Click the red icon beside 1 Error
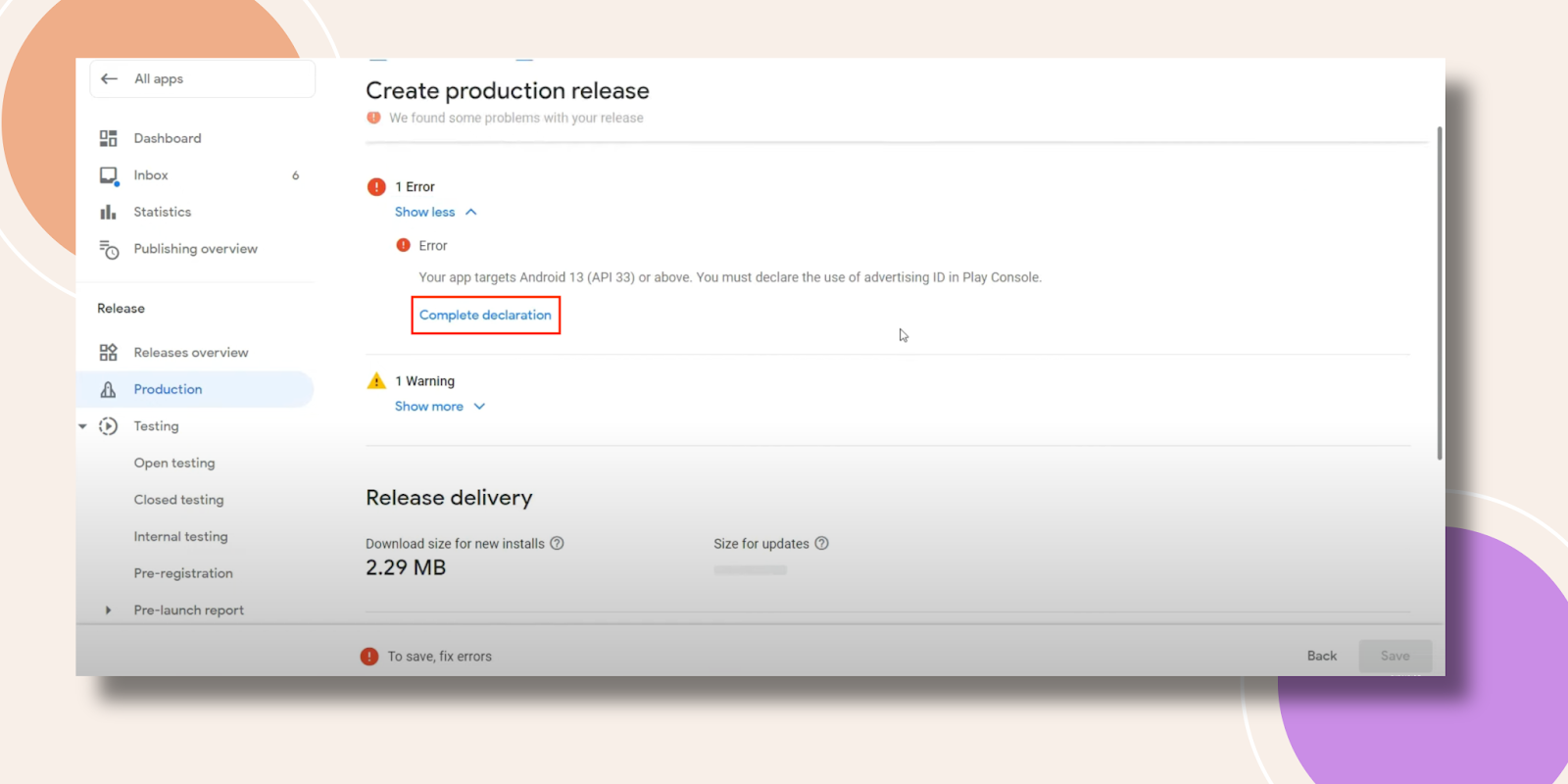Image resolution: width=1568 pixels, height=784 pixels. click(376, 186)
